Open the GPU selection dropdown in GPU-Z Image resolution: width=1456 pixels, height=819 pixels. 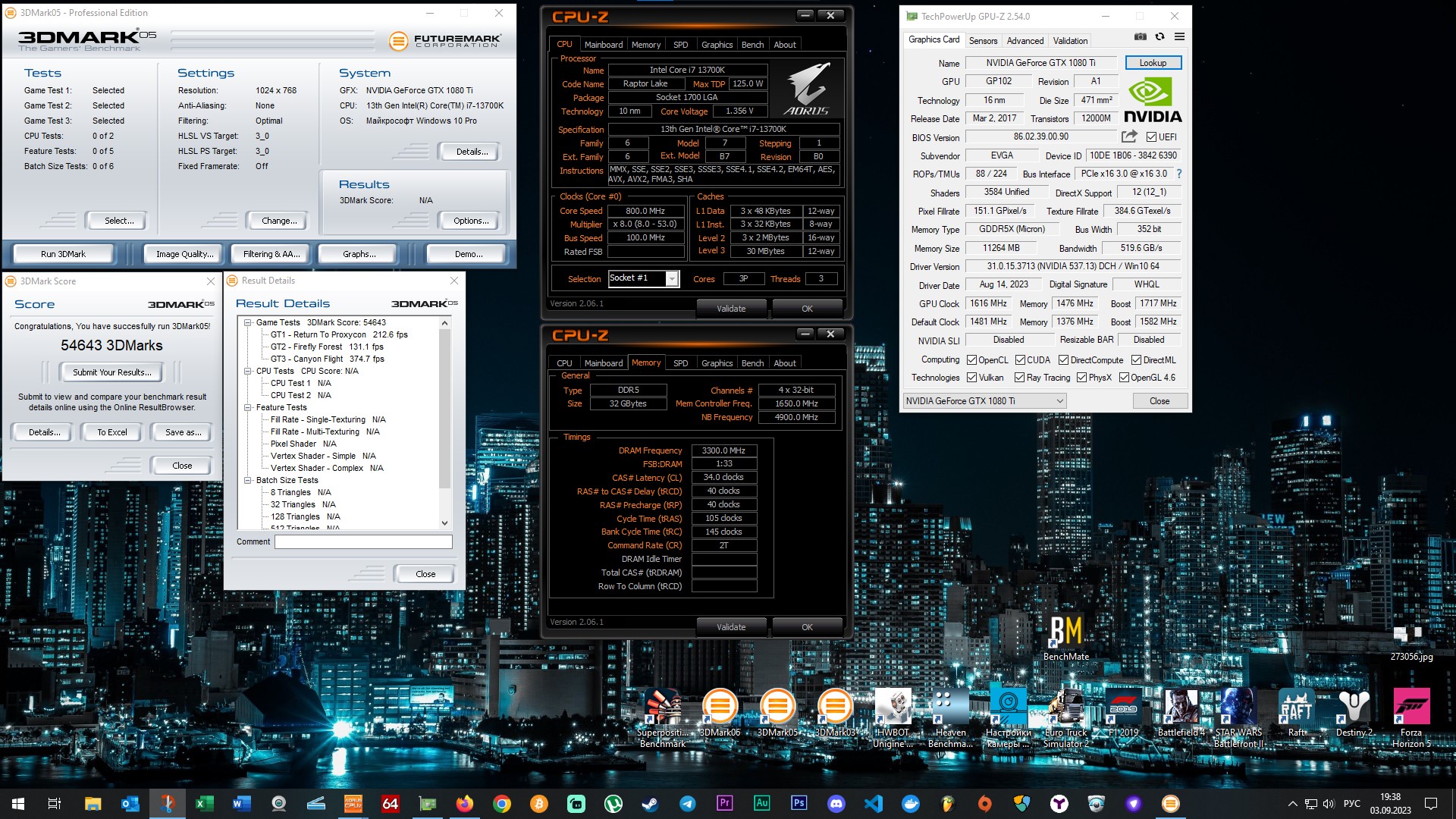[x=984, y=401]
